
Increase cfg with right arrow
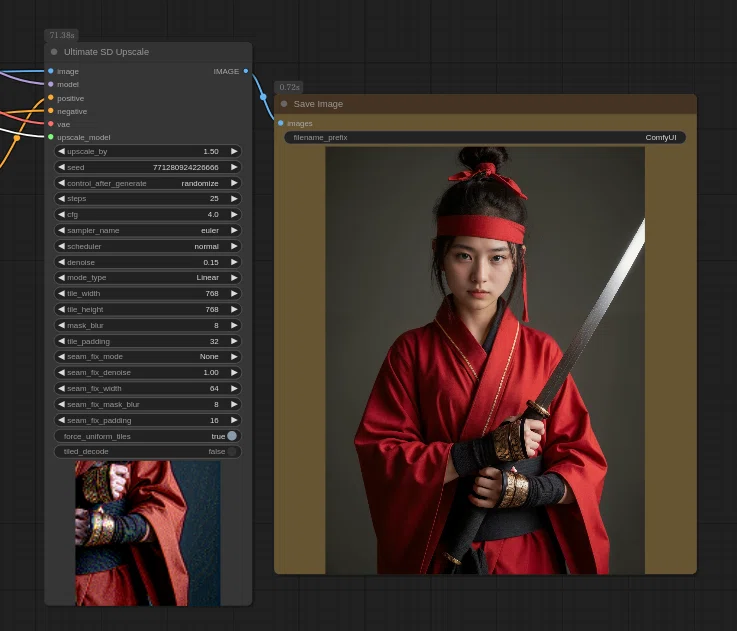[x=234, y=214]
